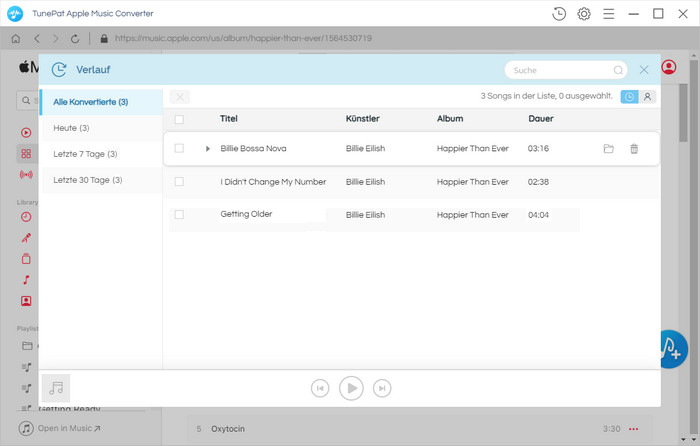
Task: Open the settings gear icon
Action: click(x=583, y=14)
